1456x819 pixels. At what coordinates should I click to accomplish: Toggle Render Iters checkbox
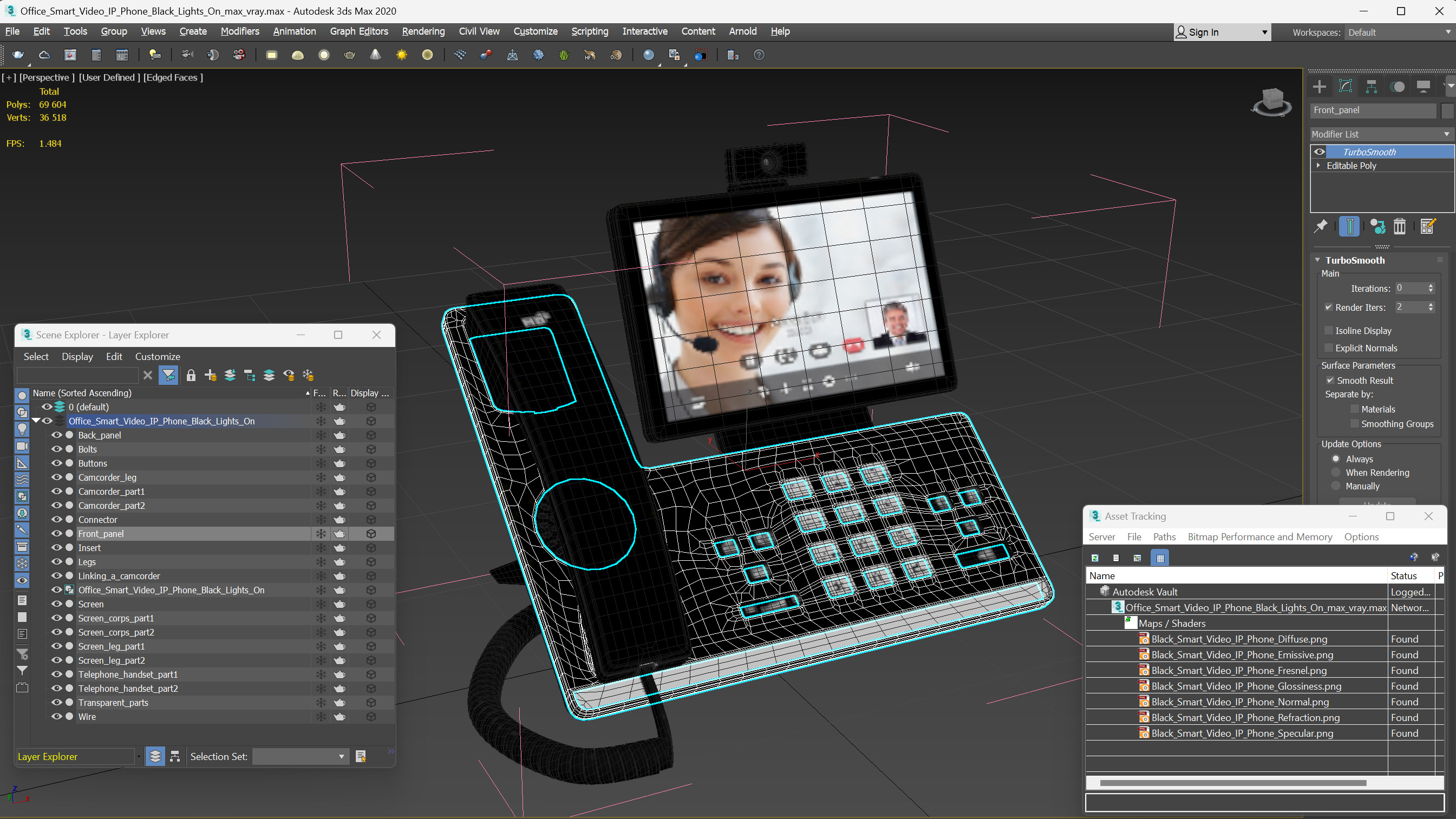(x=1328, y=307)
